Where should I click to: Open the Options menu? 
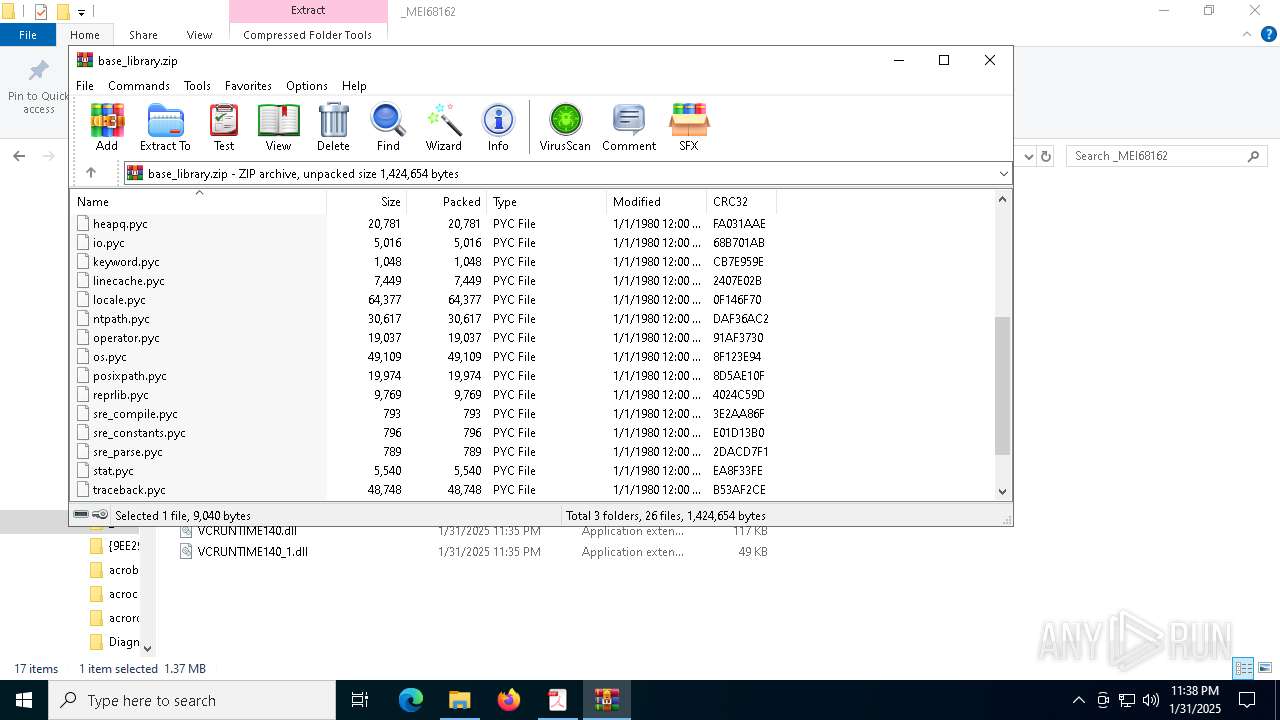[307, 86]
